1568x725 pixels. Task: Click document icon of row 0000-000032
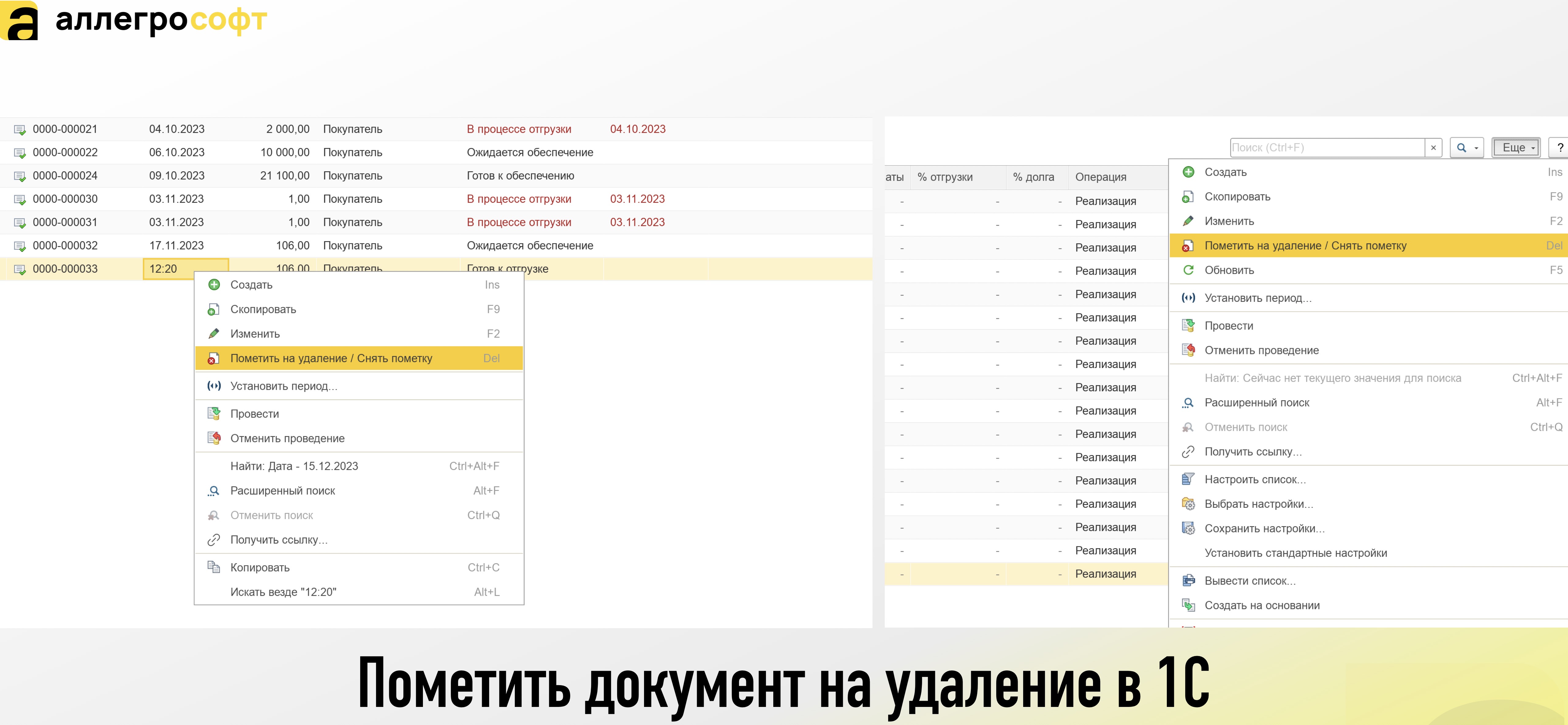click(20, 246)
